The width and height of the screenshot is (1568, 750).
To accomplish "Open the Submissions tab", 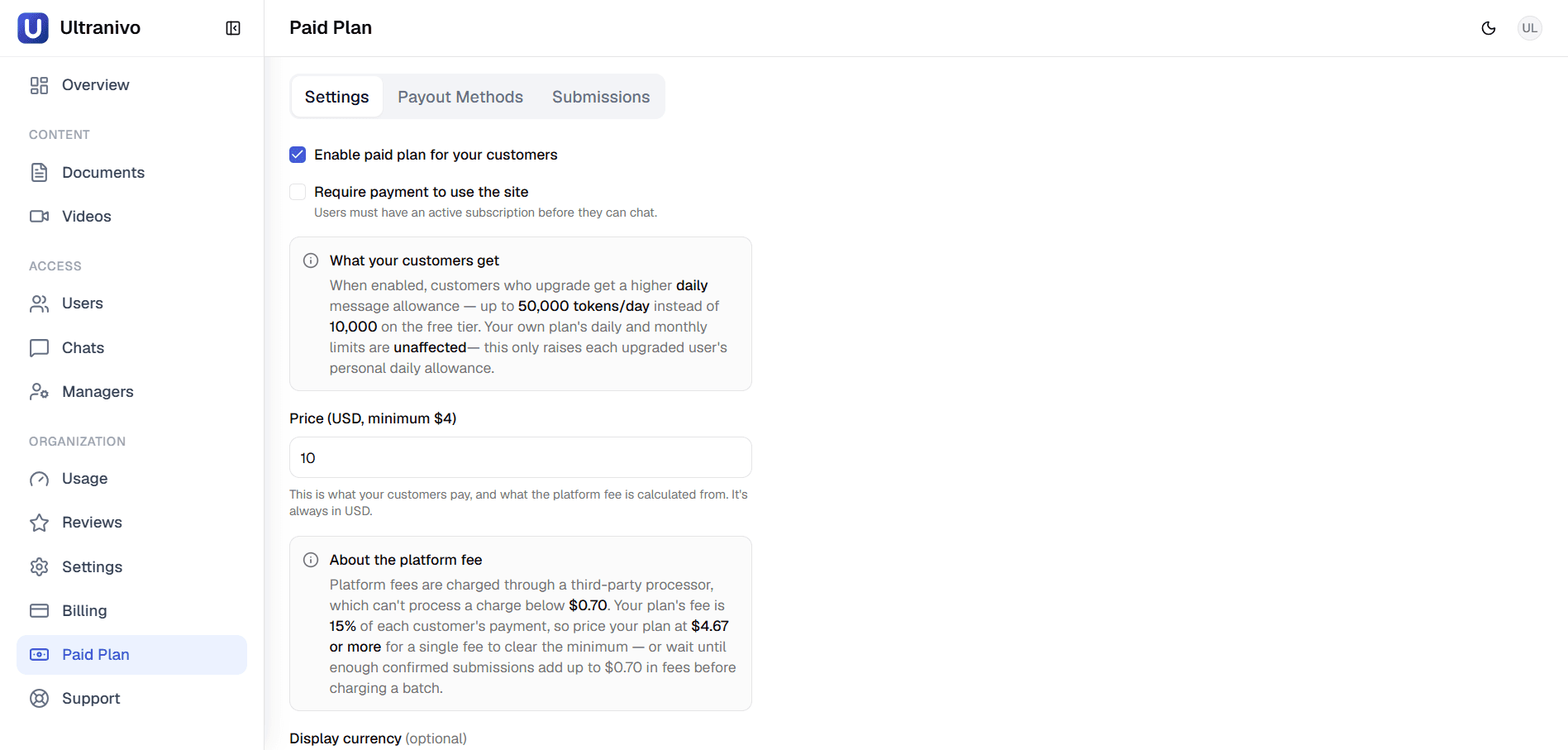I will pos(601,97).
